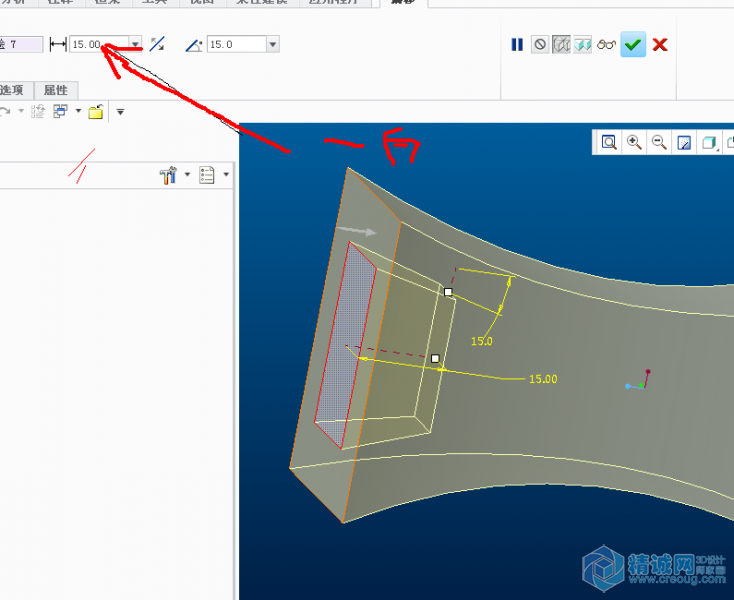734x600 pixels.
Task: Click the offset distance field showing 15.00
Action: pyautogui.click(x=99, y=44)
